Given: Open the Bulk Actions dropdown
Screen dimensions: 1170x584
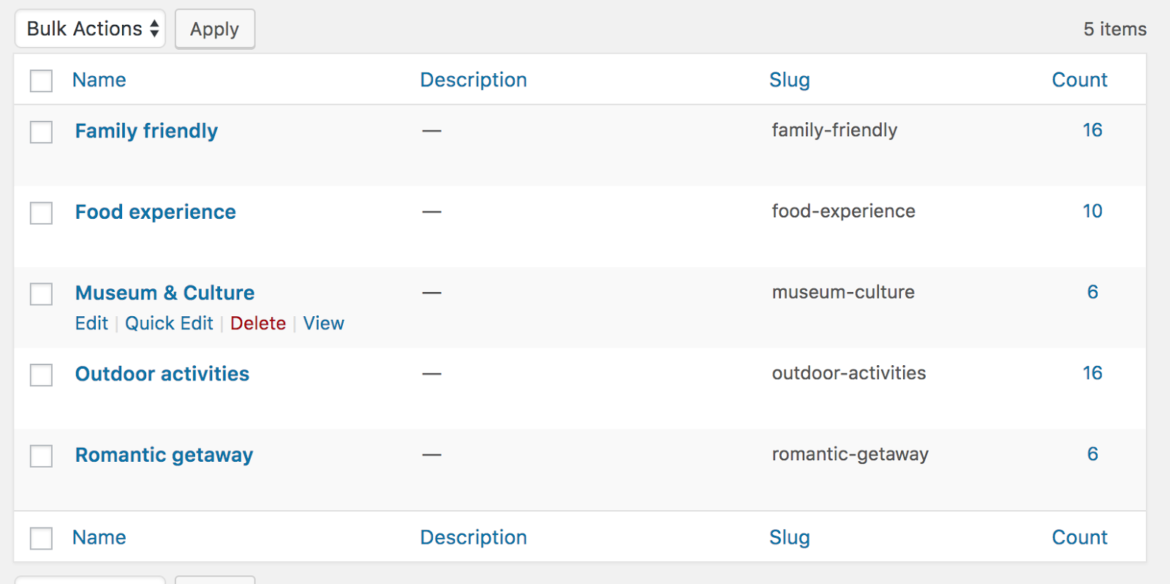Looking at the screenshot, I should click(x=89, y=28).
